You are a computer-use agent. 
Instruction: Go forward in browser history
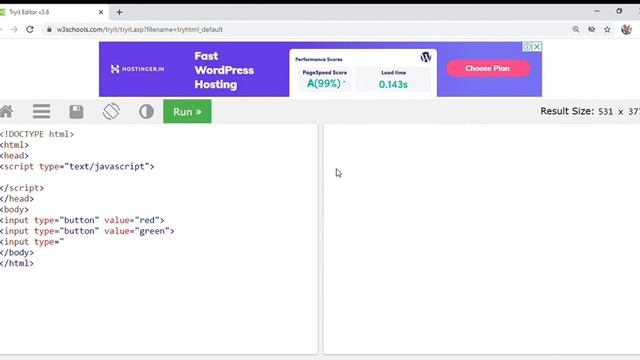[x=14, y=29]
